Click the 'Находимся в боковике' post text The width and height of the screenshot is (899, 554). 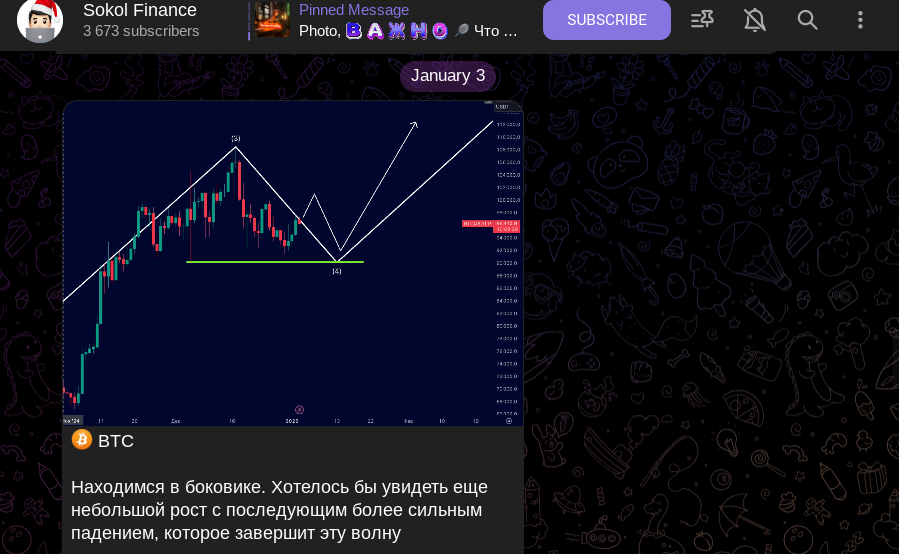[x=279, y=510]
